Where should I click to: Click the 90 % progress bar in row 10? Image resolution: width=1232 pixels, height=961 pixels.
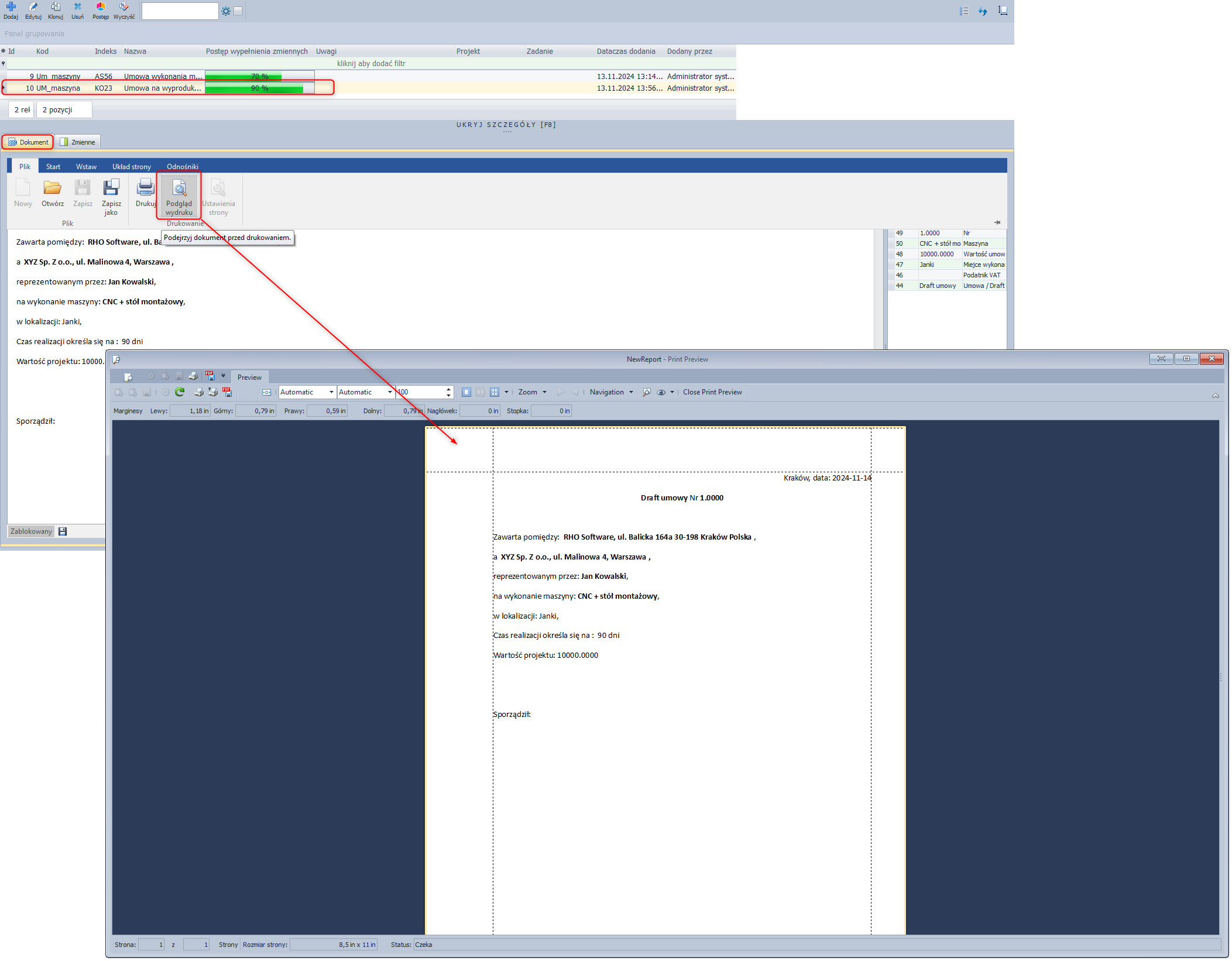point(259,88)
